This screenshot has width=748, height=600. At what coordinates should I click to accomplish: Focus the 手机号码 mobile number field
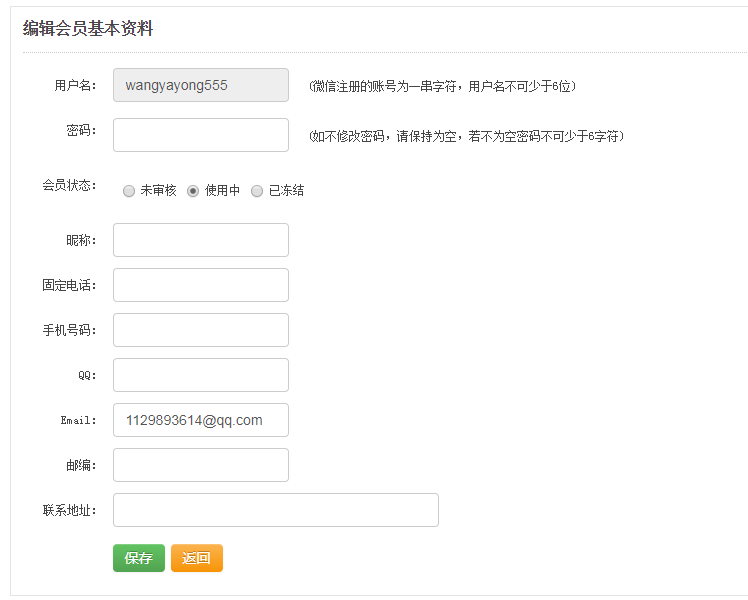click(x=201, y=330)
